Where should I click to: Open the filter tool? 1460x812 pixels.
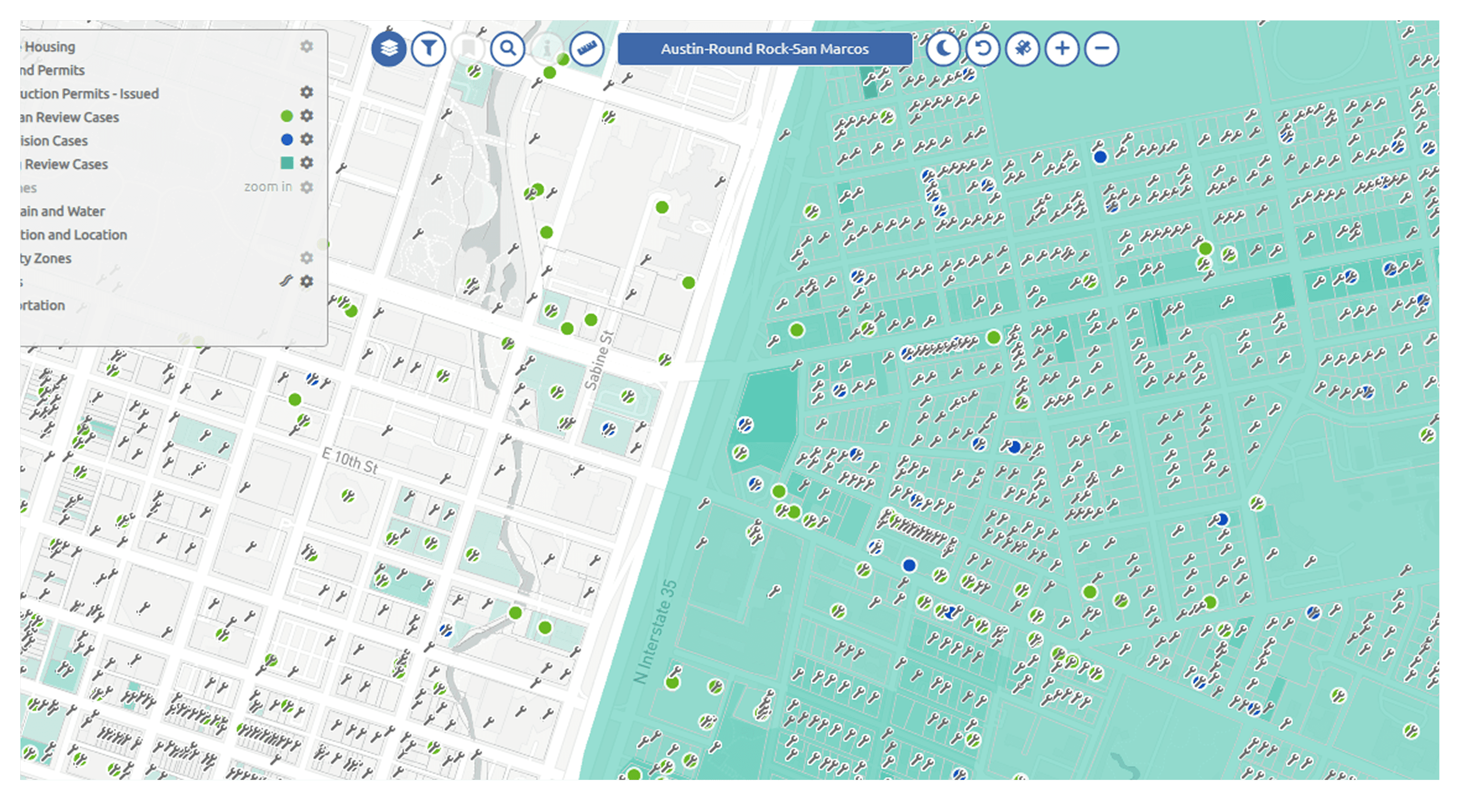coord(429,49)
